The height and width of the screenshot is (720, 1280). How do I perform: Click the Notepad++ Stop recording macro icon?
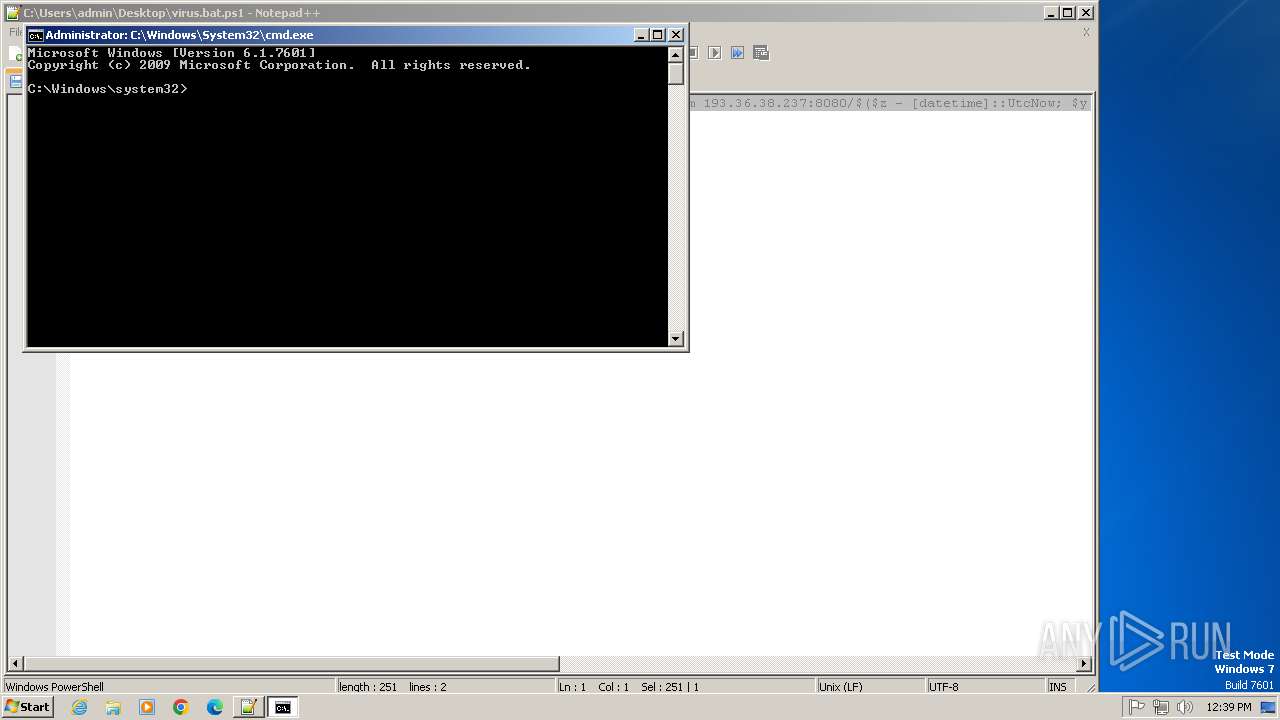pos(694,52)
